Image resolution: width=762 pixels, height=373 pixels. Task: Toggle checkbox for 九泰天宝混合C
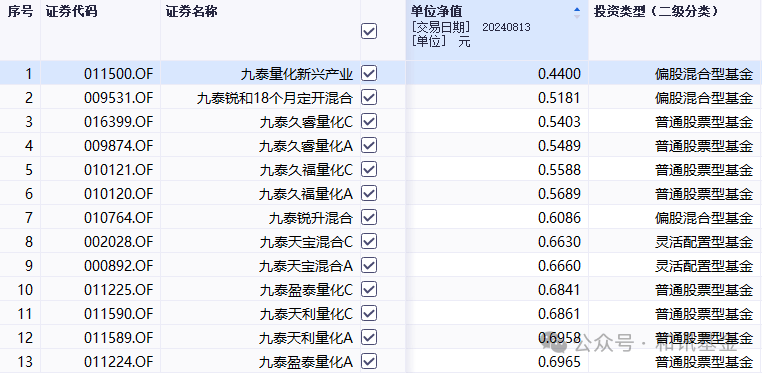369,242
